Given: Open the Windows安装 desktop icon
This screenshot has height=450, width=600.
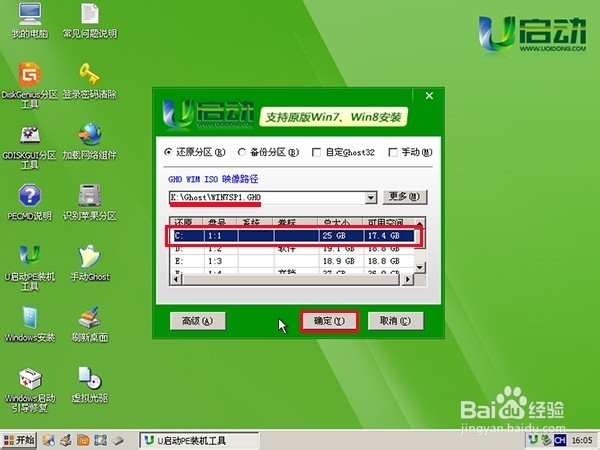Looking at the screenshot, I should click(x=29, y=324).
